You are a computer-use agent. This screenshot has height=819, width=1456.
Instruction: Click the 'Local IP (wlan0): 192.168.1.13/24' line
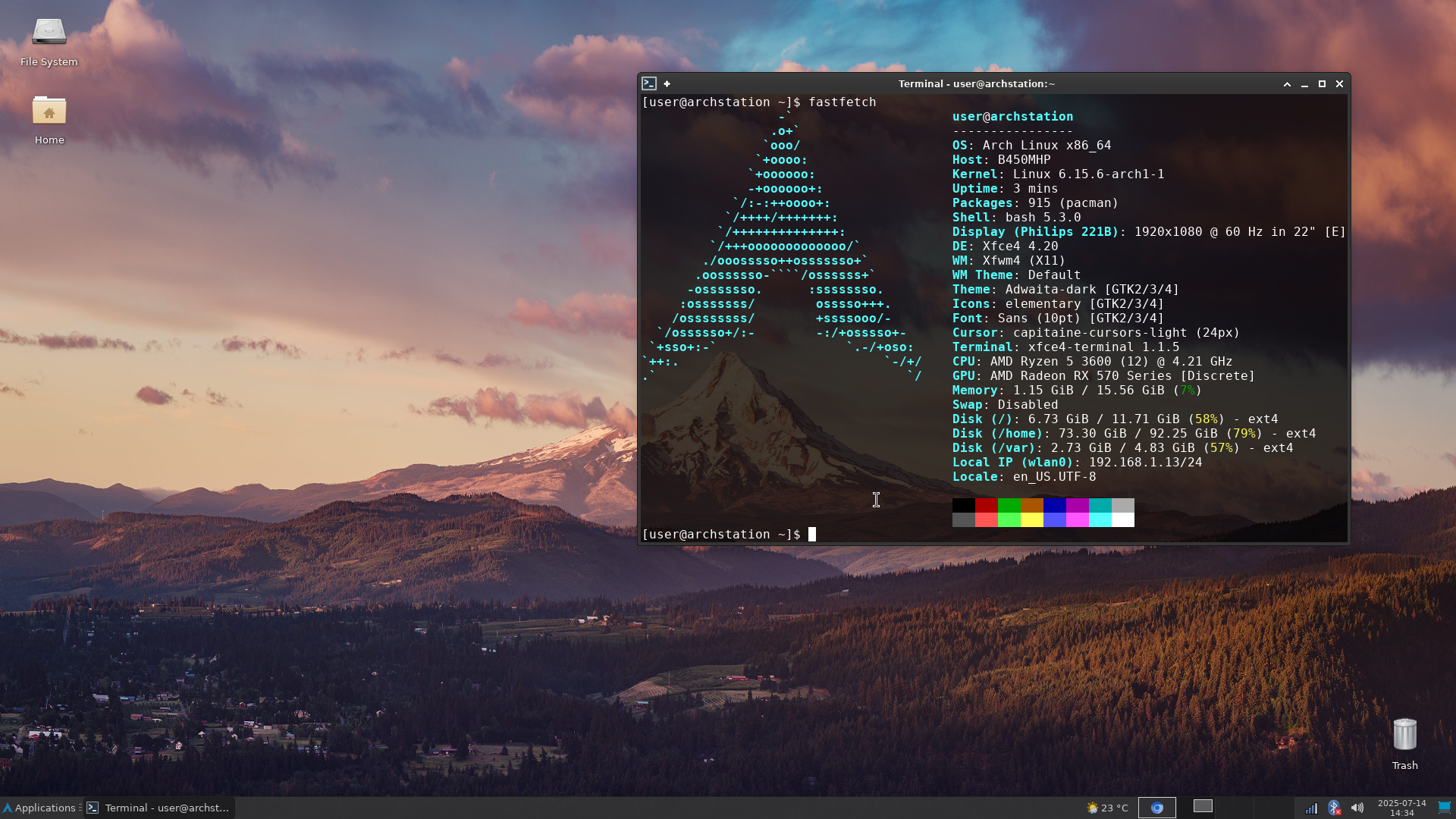pyautogui.click(x=1078, y=463)
